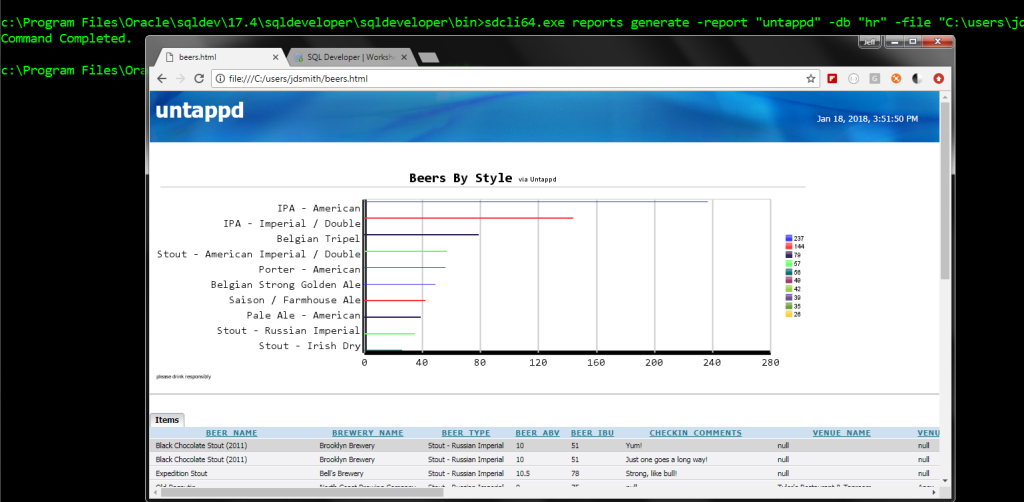Click the Expedition Stout table cell
This screenshot has width=1024, height=502.
182,473
